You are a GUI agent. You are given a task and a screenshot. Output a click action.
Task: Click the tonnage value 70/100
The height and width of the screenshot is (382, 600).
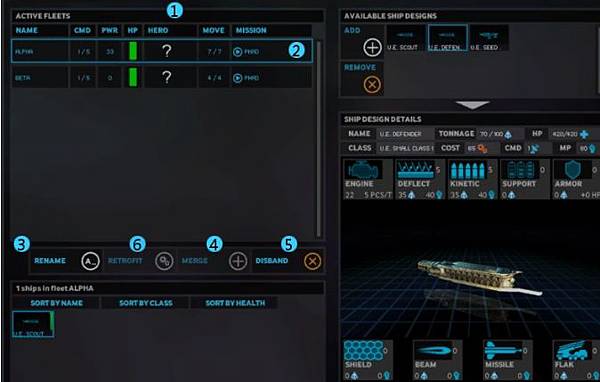(x=491, y=134)
